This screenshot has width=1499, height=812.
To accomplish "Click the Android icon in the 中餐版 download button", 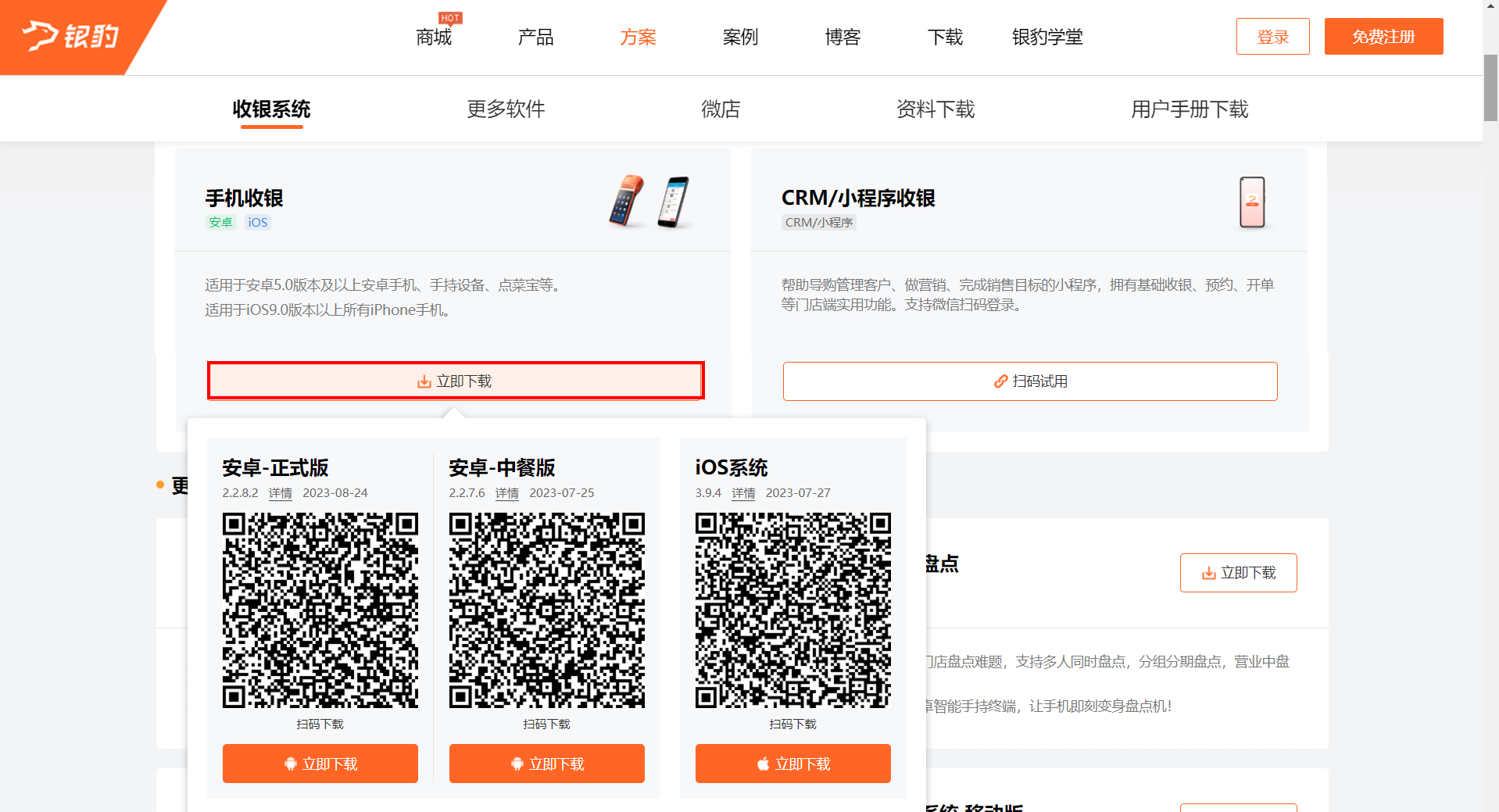I will pos(517,764).
